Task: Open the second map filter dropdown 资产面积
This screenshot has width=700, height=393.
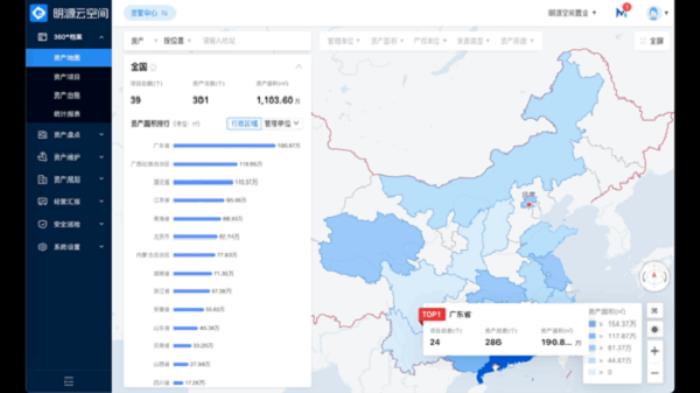Action: click(387, 41)
